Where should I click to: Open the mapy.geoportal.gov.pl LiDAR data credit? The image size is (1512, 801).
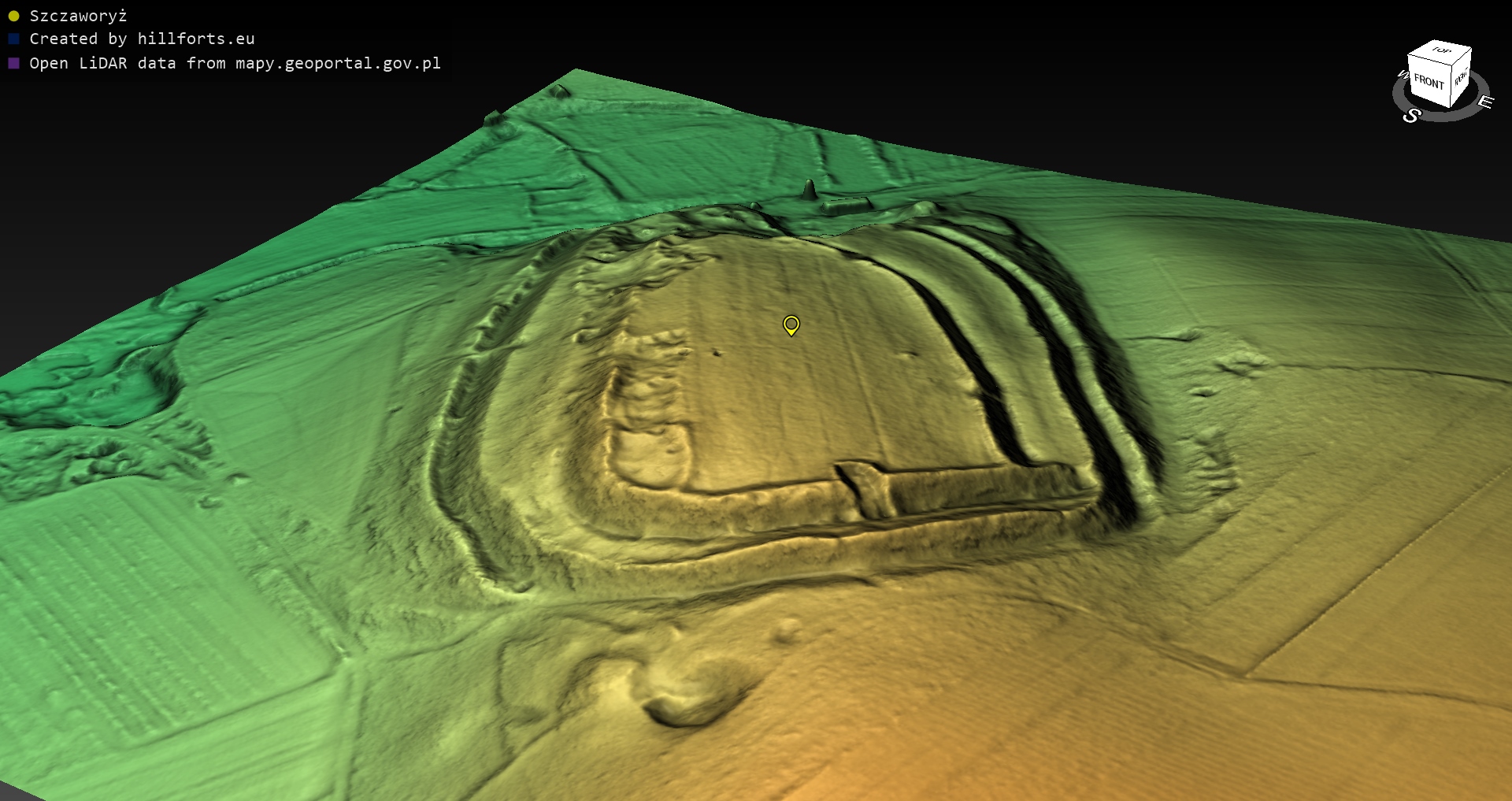[x=235, y=63]
